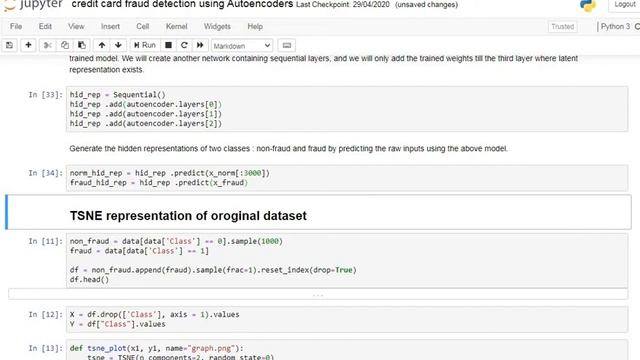Interrupt the kernel with the stop icon
The width and height of the screenshot is (640, 360).
click(x=168, y=45)
